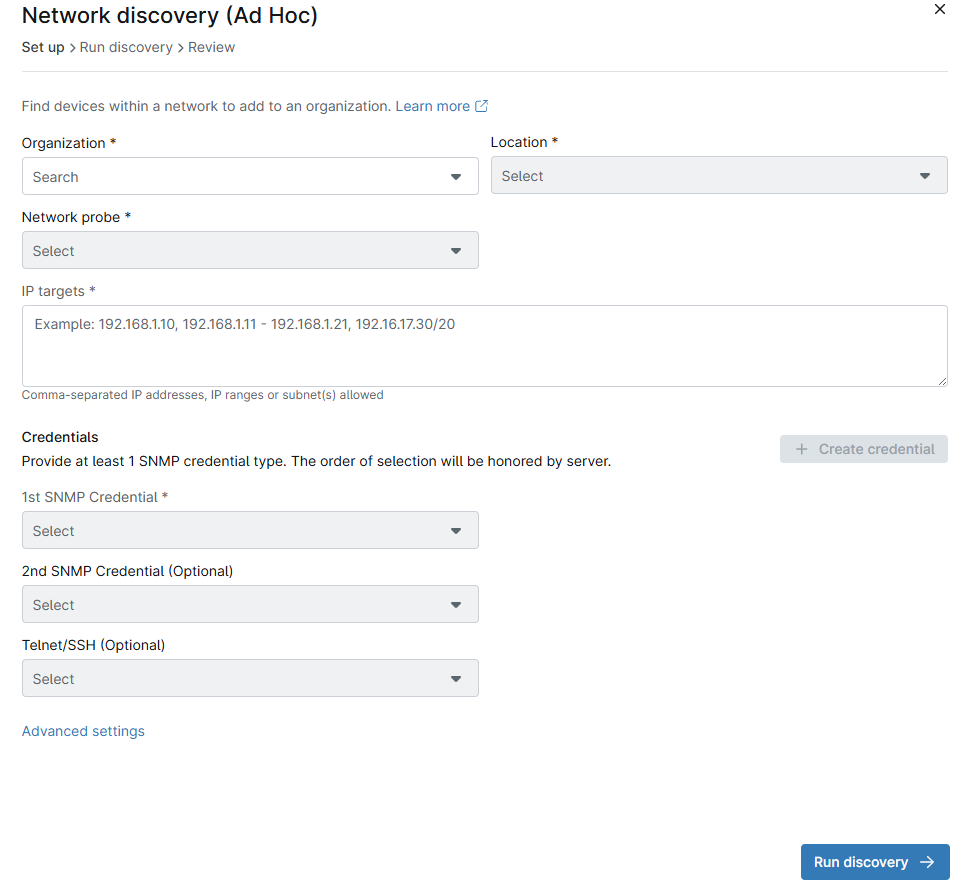This screenshot has height=888, width=972.
Task: Select the Set up breadcrumb step
Action: point(43,47)
